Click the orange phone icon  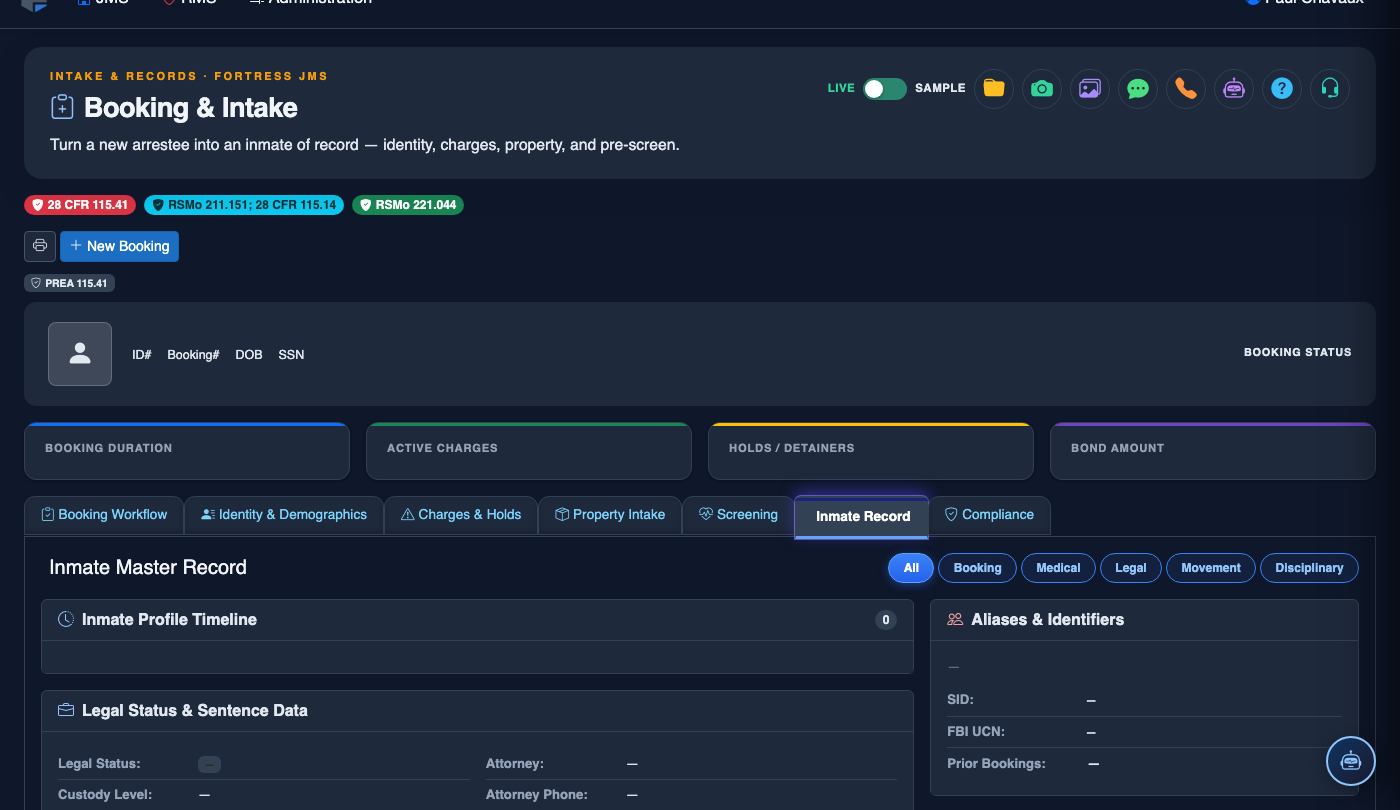(1186, 88)
